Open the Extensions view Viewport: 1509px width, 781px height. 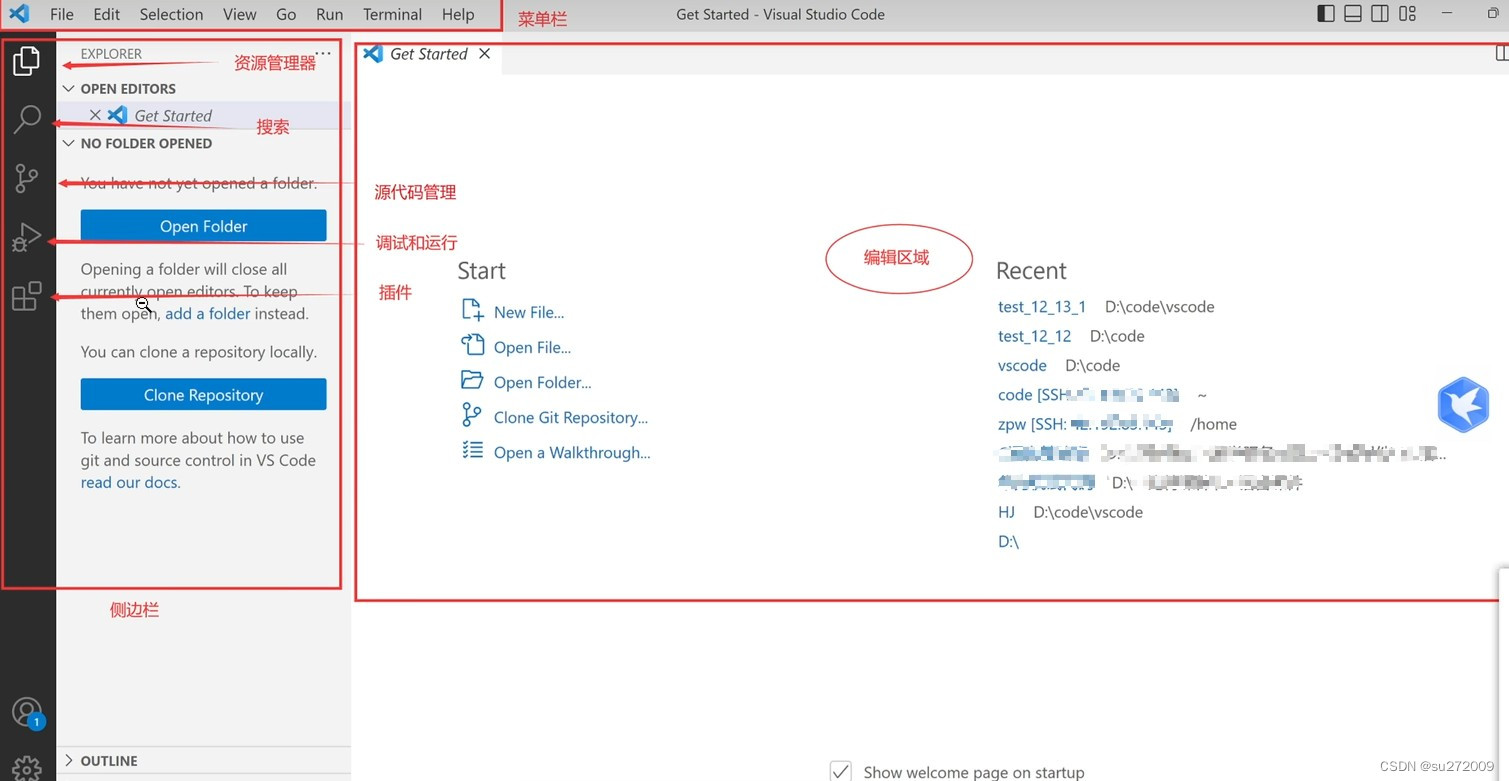[26, 296]
